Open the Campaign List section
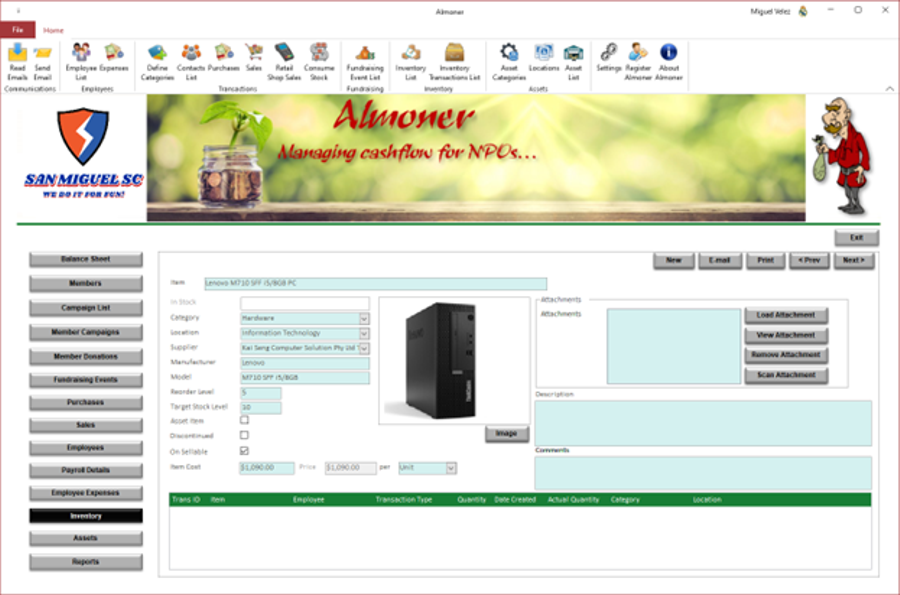 coord(86,308)
